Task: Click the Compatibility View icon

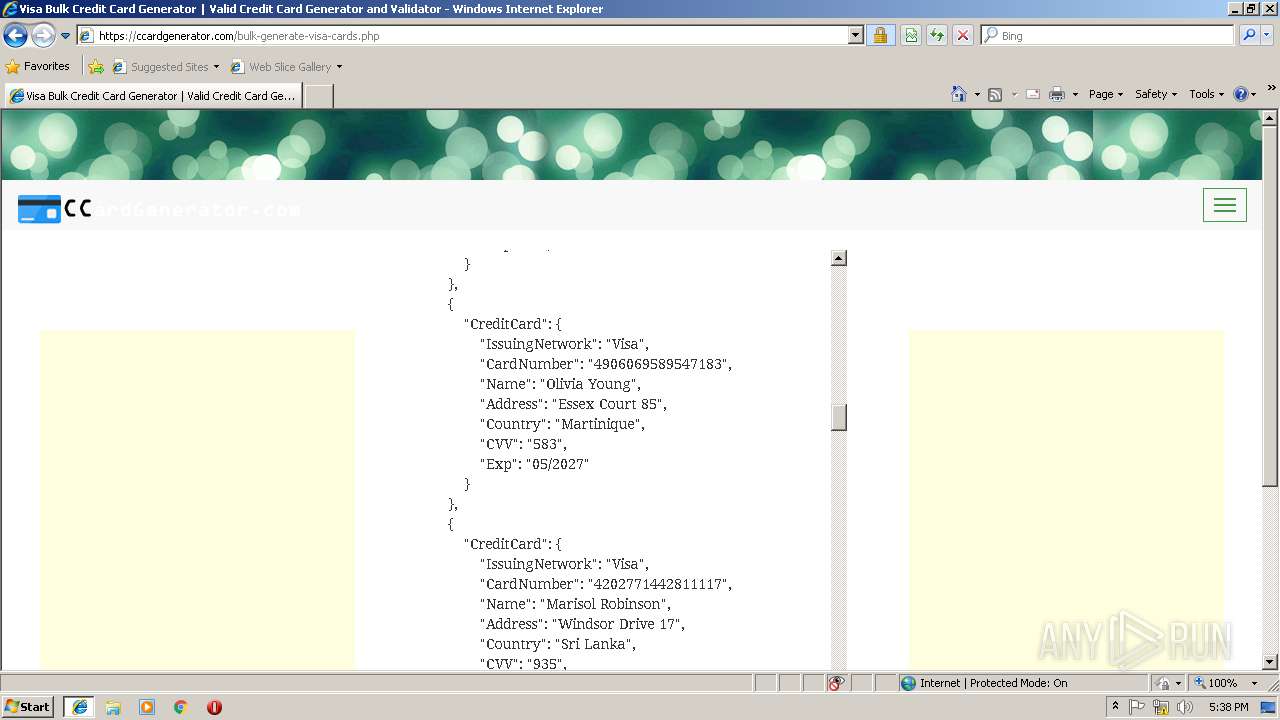Action: 911,36
